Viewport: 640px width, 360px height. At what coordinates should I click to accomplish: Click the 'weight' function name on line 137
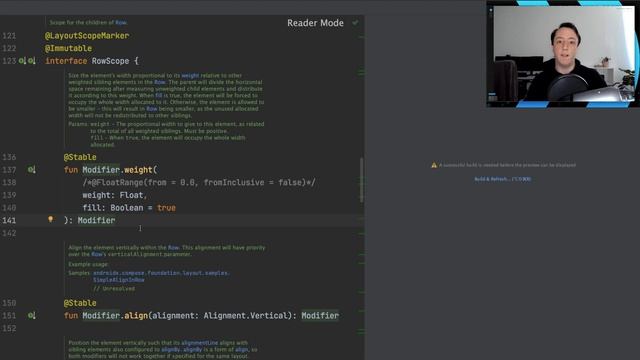(x=139, y=170)
